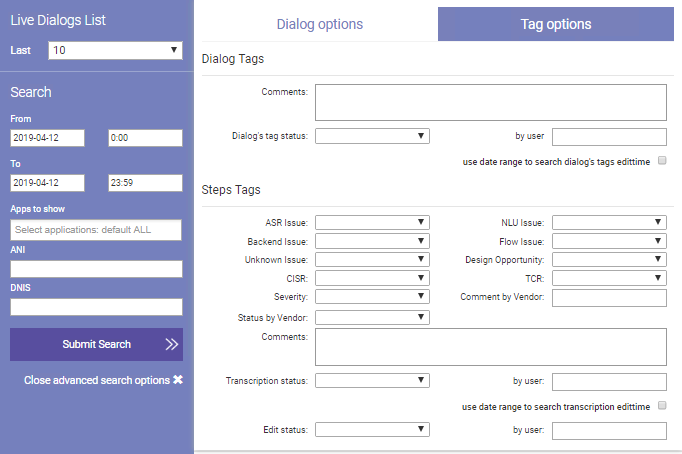Check date range for transcription edittime box
This screenshot has width=682, height=454.
point(661,406)
